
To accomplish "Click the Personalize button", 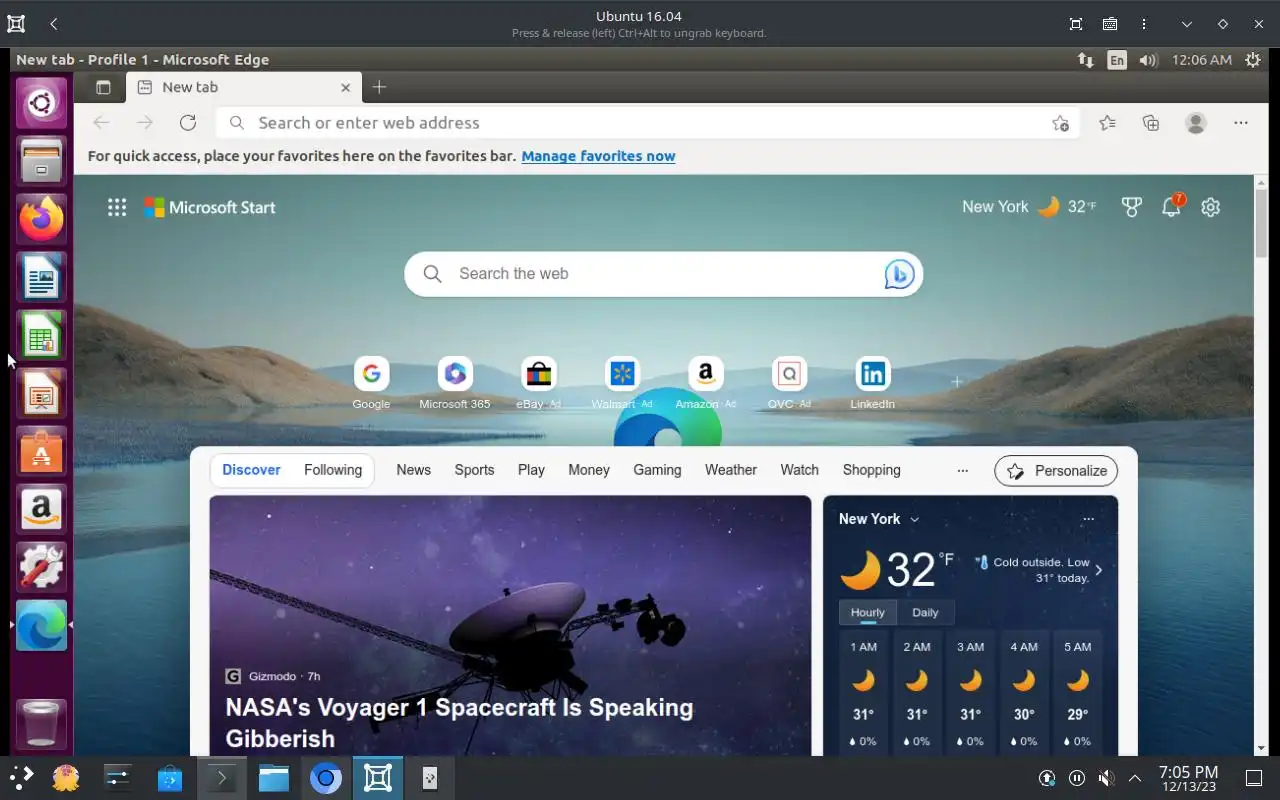I will pyautogui.click(x=1056, y=471).
